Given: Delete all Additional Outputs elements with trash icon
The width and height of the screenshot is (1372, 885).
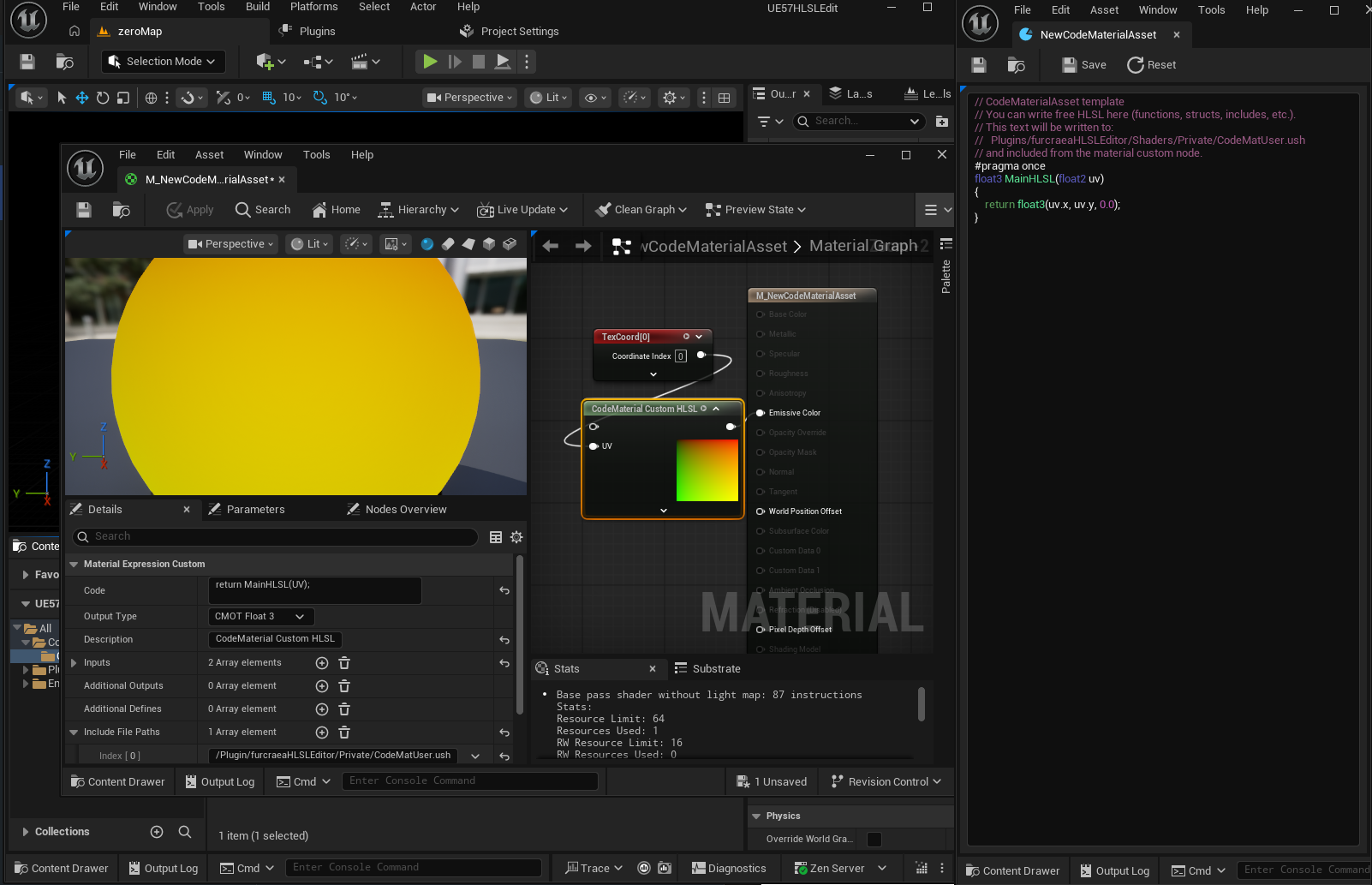Looking at the screenshot, I should [x=344, y=686].
